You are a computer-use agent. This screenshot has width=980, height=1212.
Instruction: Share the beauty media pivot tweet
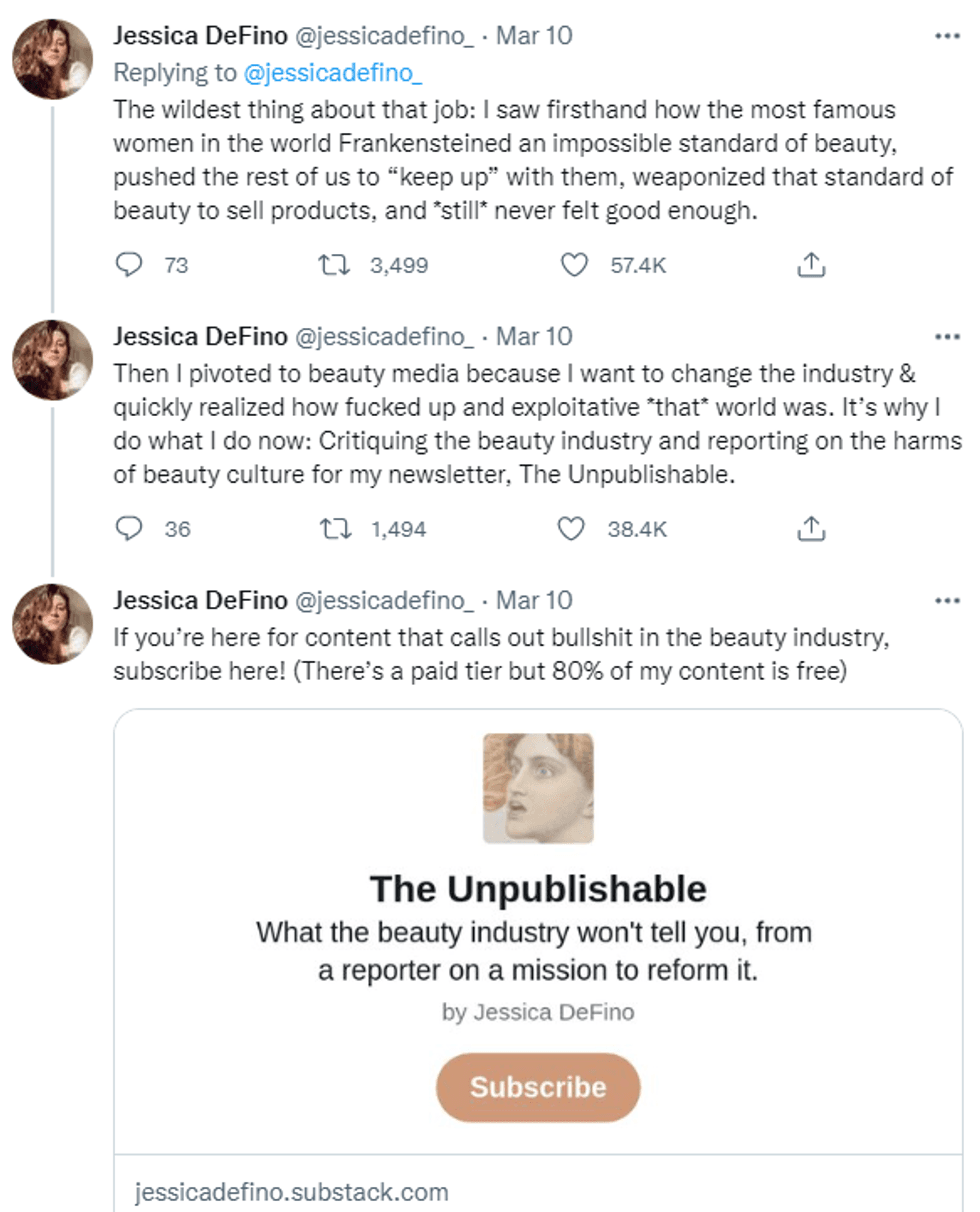811,529
